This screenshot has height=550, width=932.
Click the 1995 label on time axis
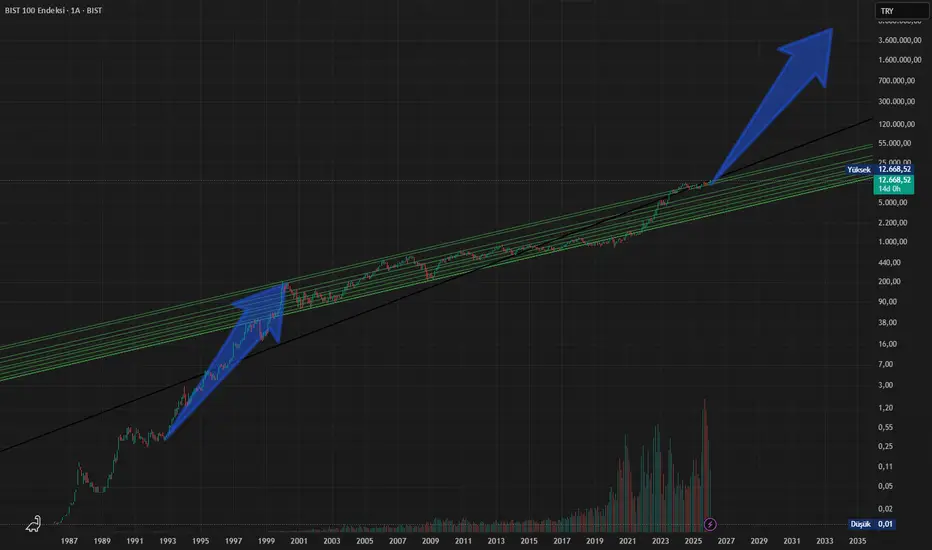click(200, 541)
